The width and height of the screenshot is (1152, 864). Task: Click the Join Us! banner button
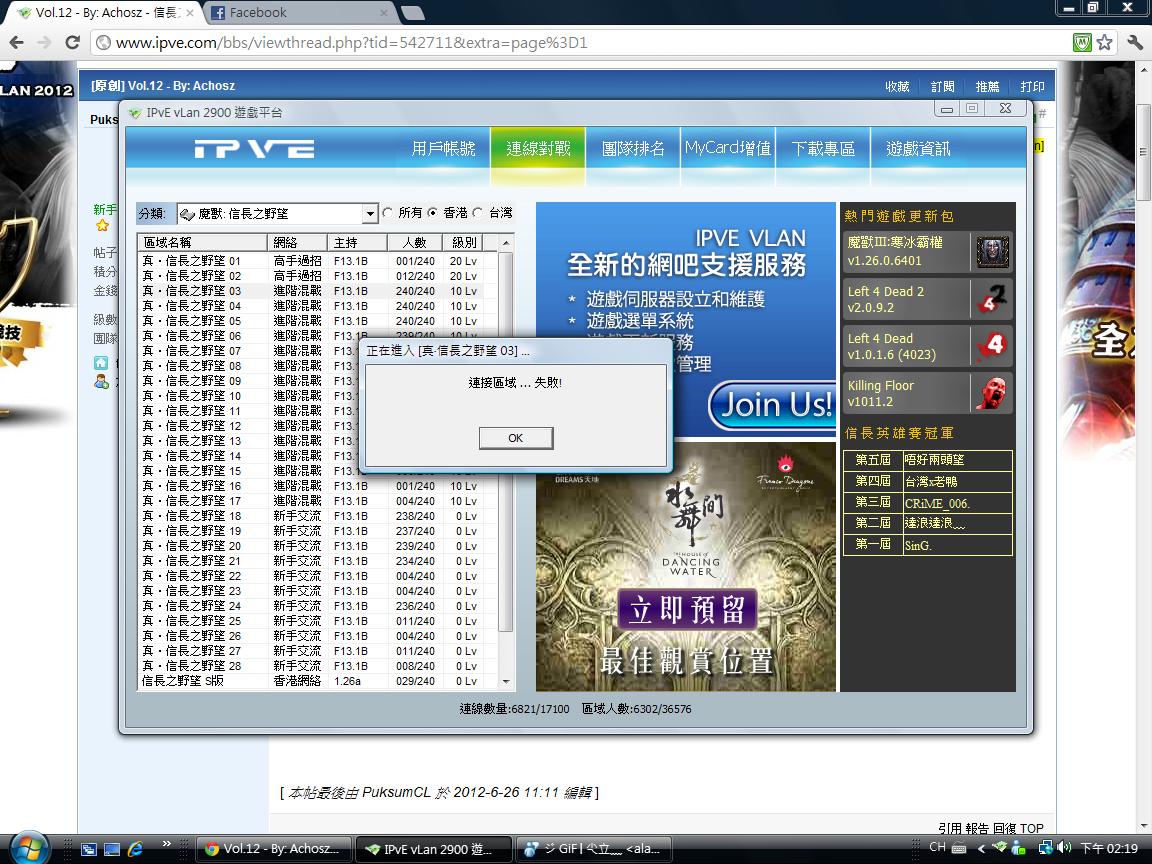click(x=770, y=404)
